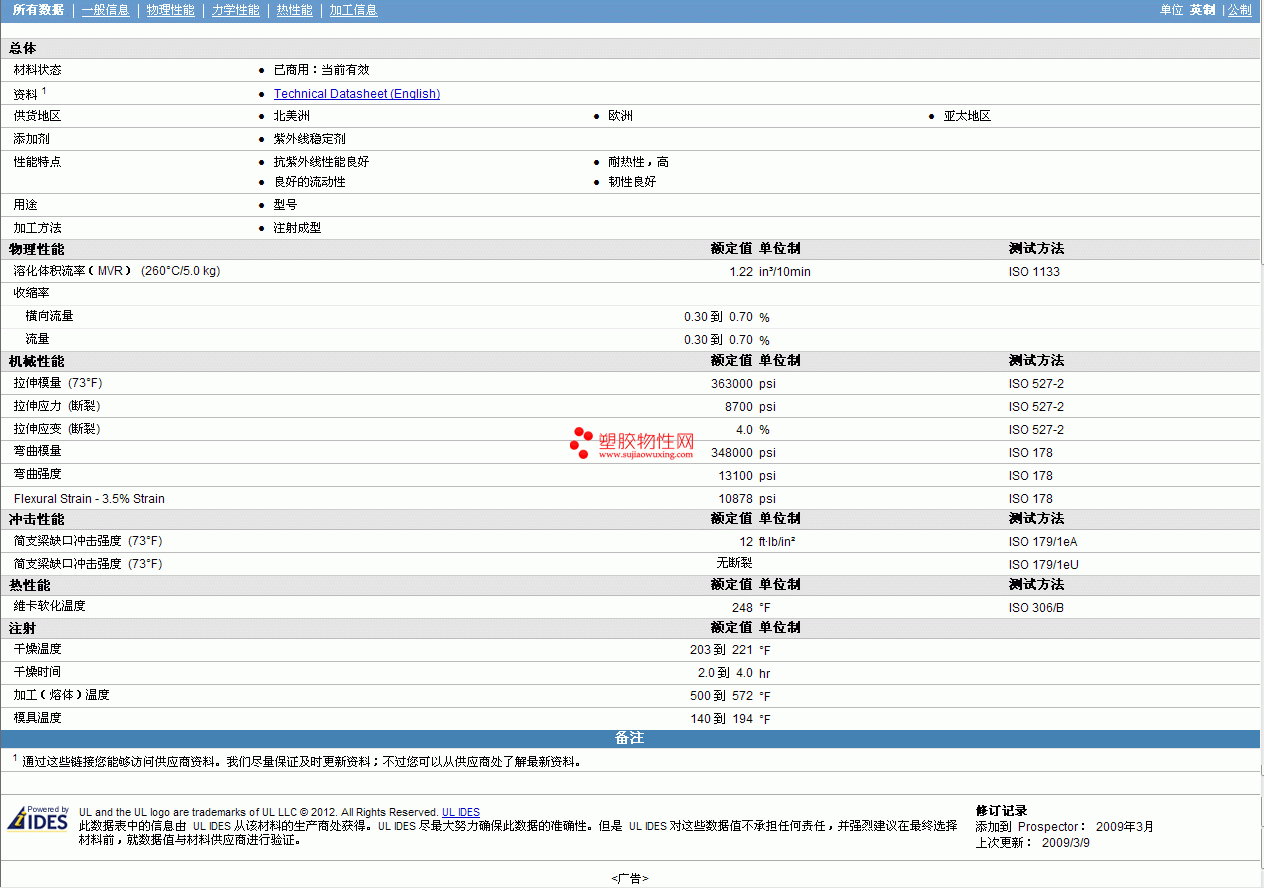Viewport: 1264px width, 888px height.
Task: Click the 北美洲 availability entry
Action: 292,116
